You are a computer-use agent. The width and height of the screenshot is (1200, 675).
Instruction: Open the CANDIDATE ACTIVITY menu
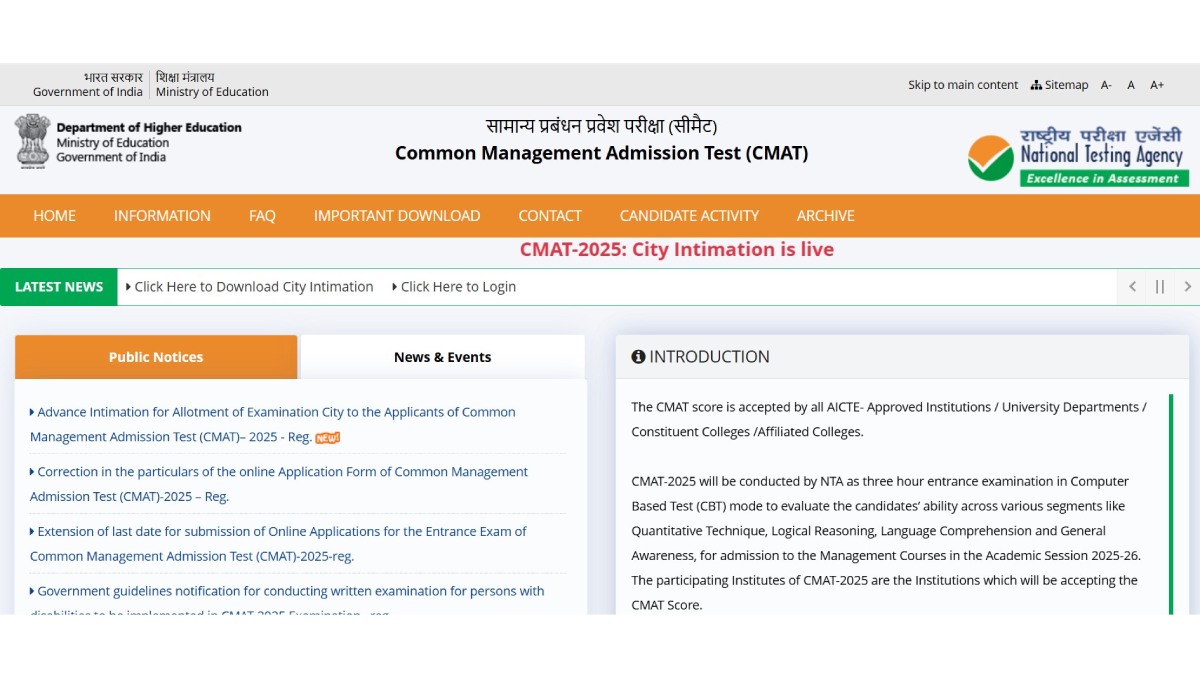point(689,216)
